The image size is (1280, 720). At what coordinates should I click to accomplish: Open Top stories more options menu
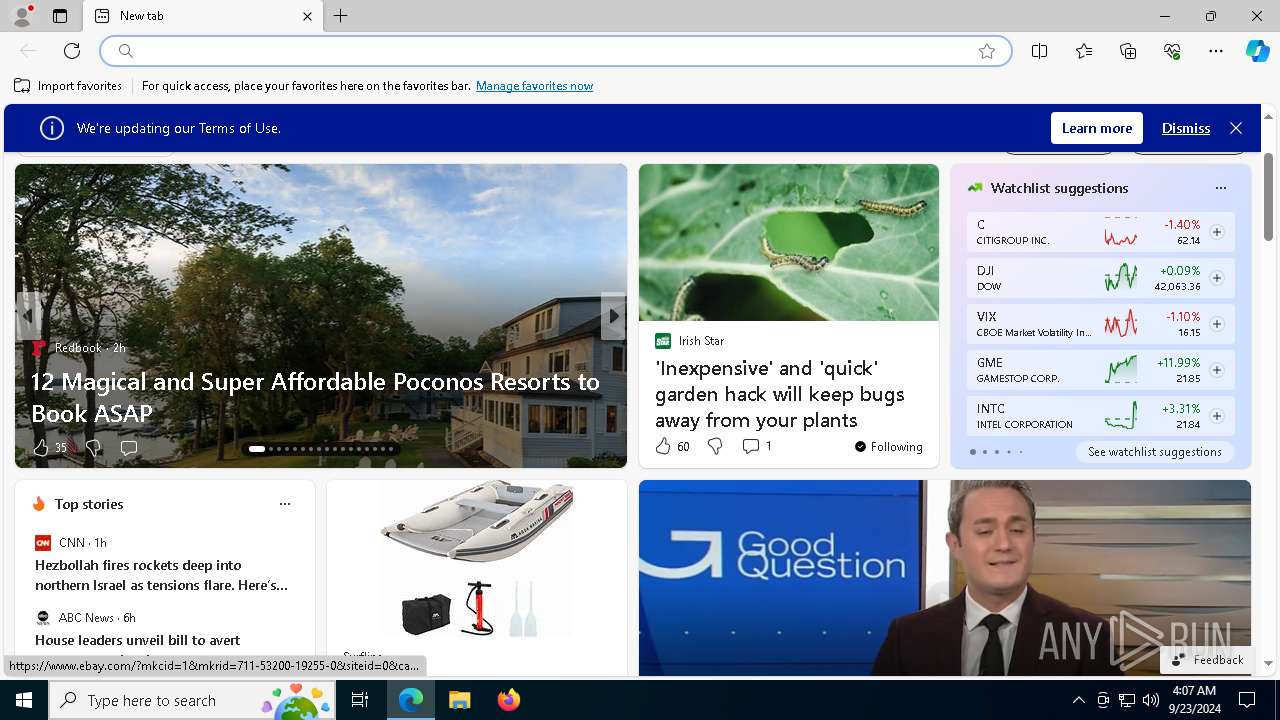click(x=285, y=504)
